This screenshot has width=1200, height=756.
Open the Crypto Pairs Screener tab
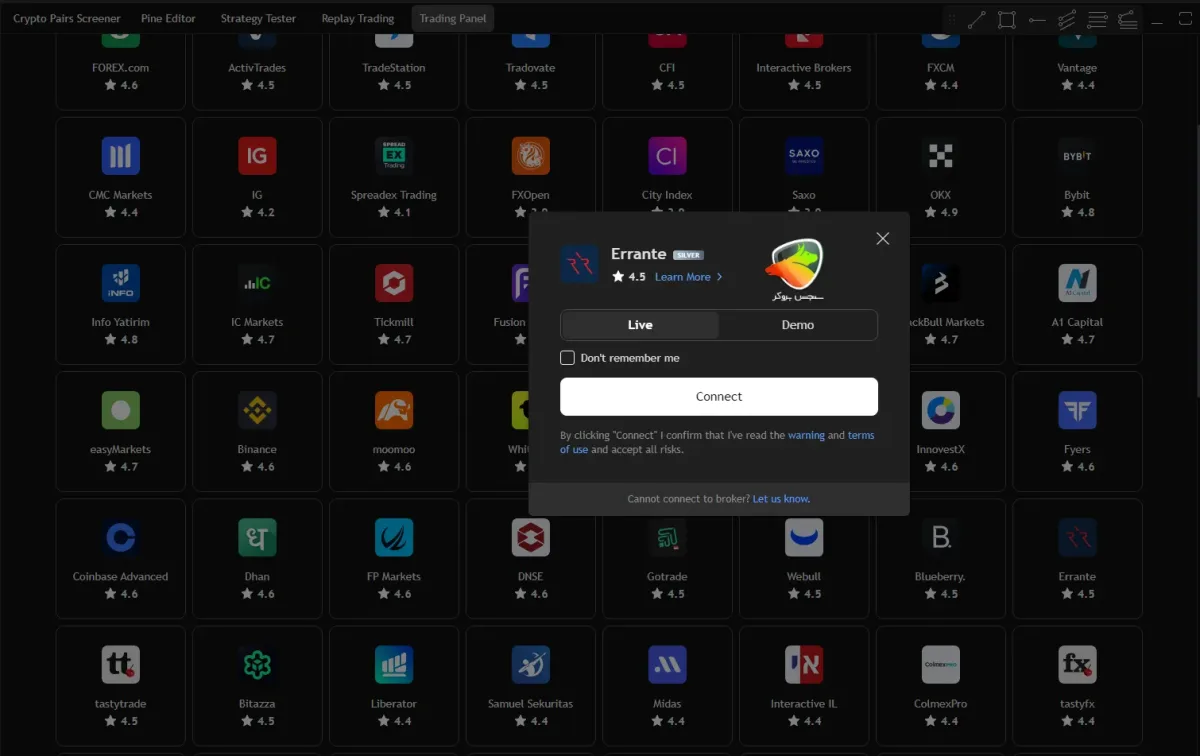[x=67, y=18]
